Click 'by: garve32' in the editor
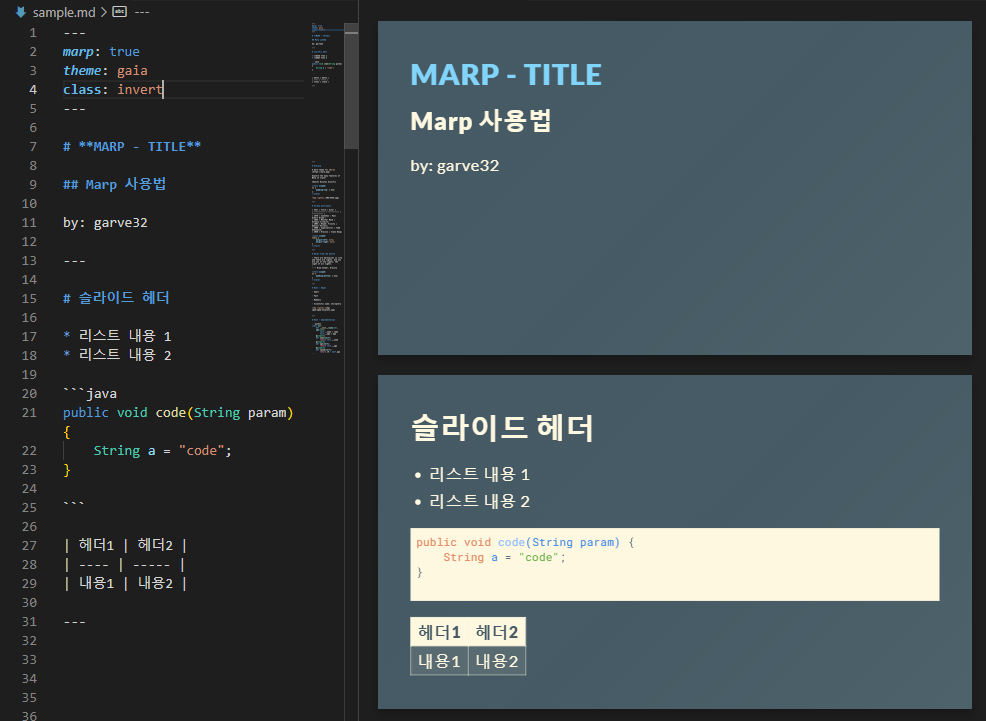This screenshot has width=986, height=721. pos(105,223)
